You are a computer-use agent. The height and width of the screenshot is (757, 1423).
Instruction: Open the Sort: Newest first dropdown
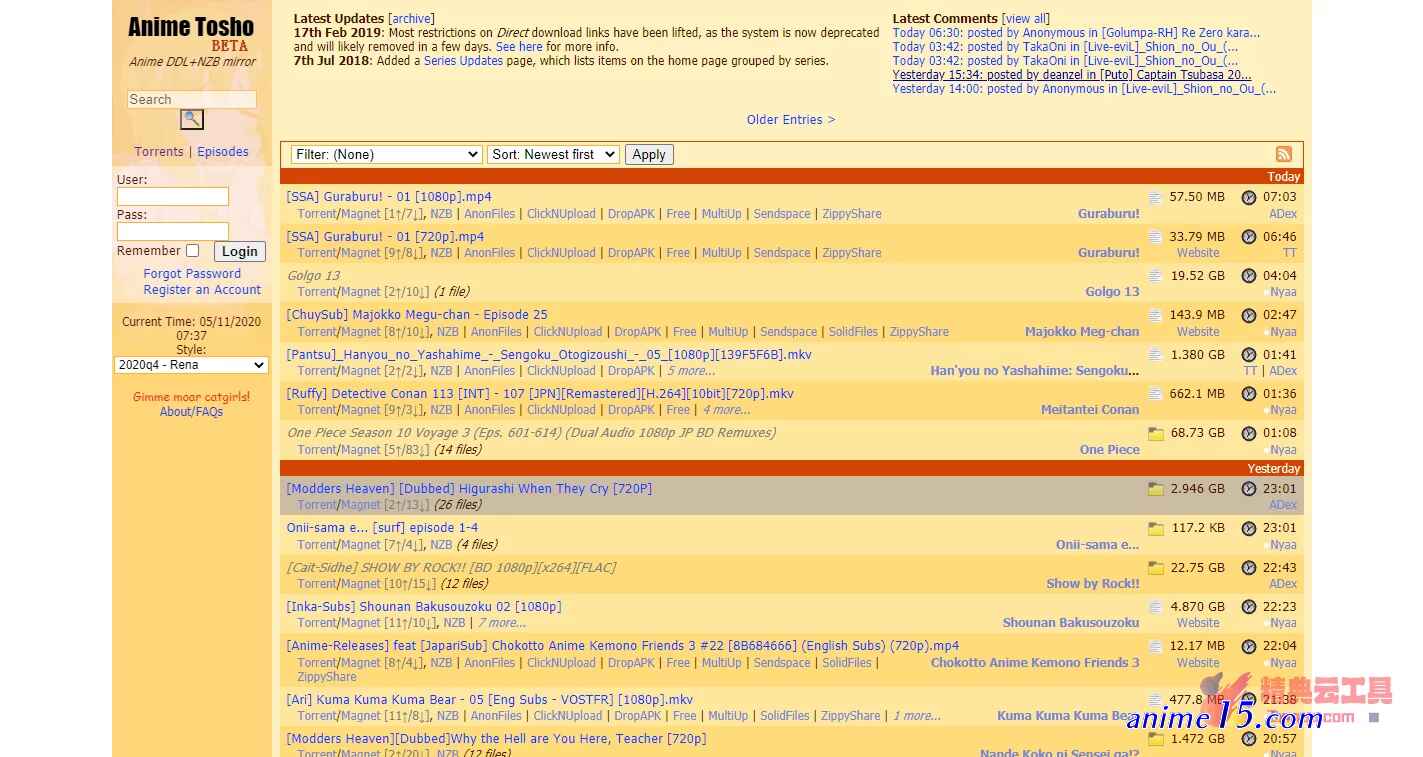pyautogui.click(x=553, y=155)
